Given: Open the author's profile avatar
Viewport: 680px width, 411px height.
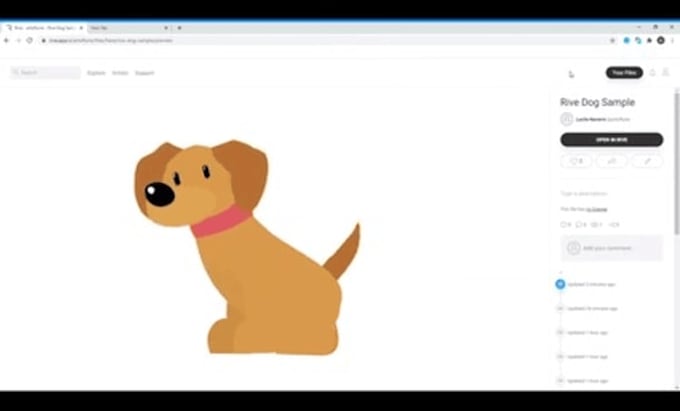Looking at the screenshot, I should pyautogui.click(x=566, y=119).
